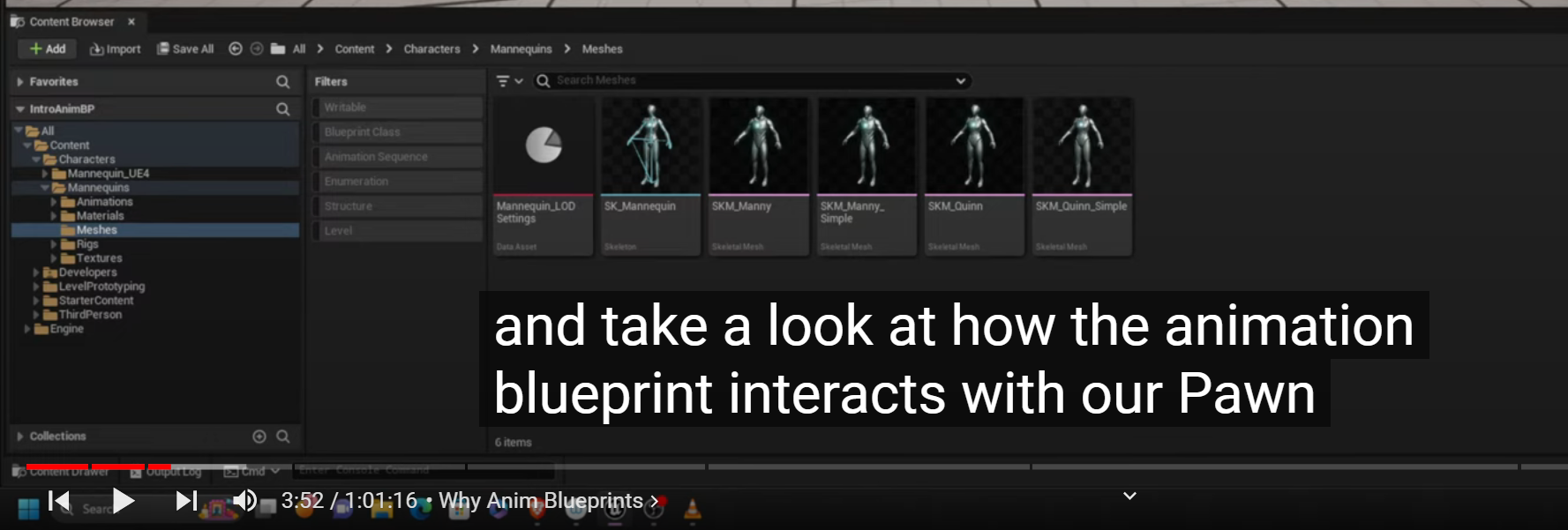The height and width of the screenshot is (530, 1568).
Task: Click the Mannequins breadcrumb in the path bar
Action: click(x=521, y=49)
